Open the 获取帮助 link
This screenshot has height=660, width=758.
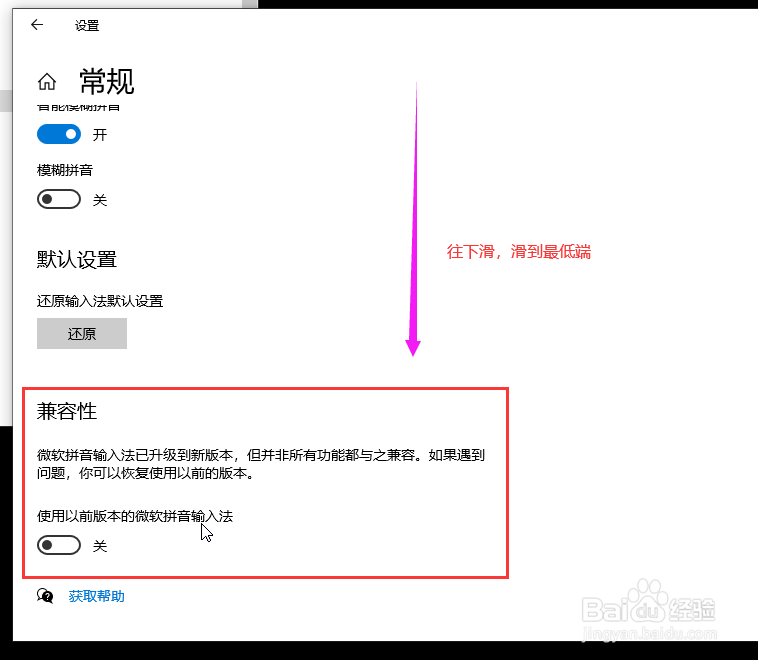(x=97, y=596)
